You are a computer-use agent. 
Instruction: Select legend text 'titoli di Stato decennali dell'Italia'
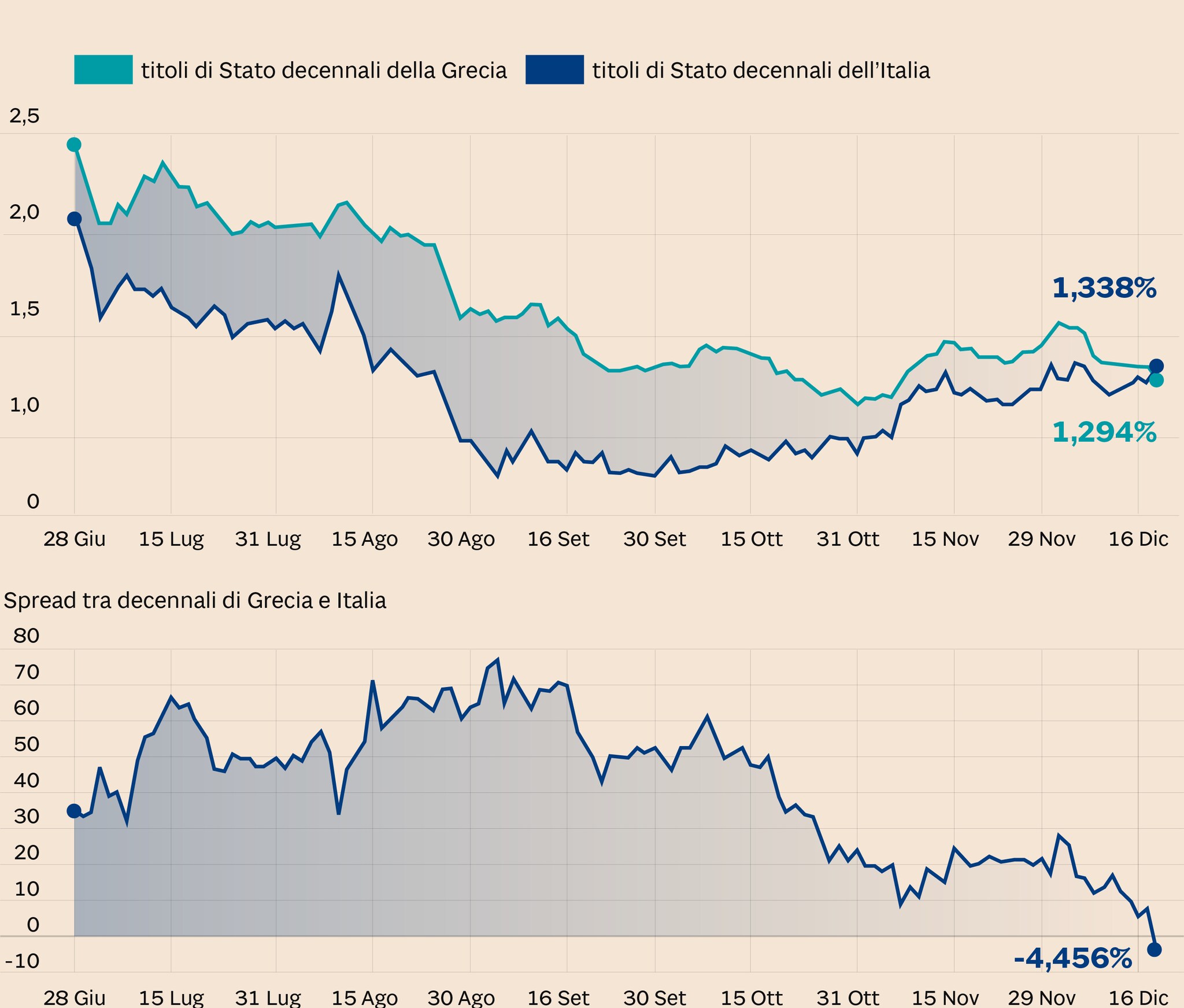click(x=761, y=71)
